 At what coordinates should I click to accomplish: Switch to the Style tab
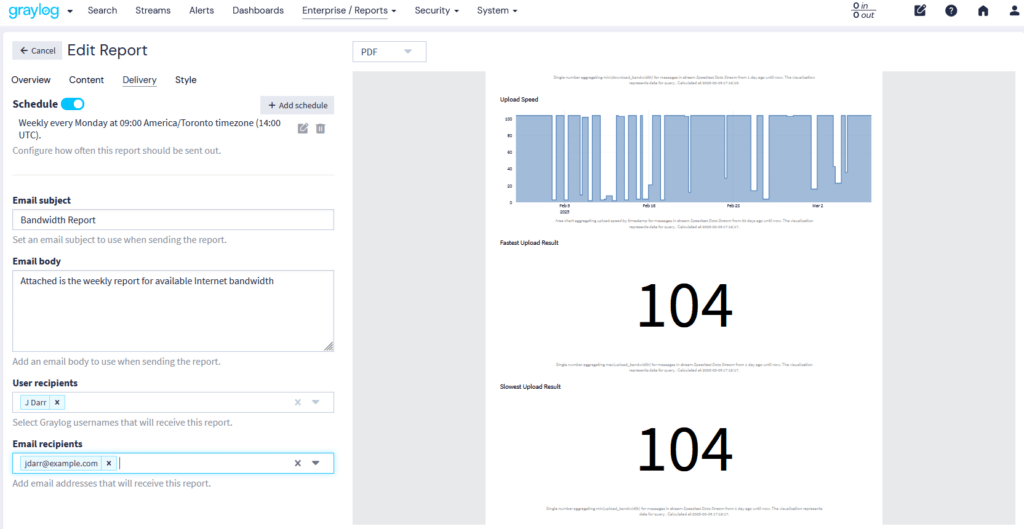(x=185, y=80)
